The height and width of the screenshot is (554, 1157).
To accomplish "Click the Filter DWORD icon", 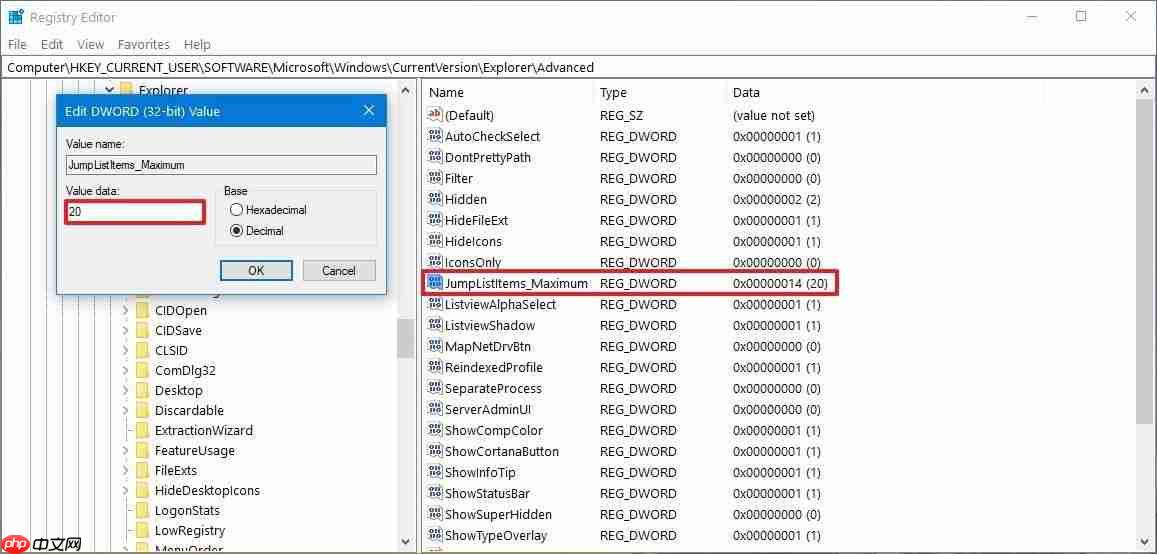I will point(435,179).
